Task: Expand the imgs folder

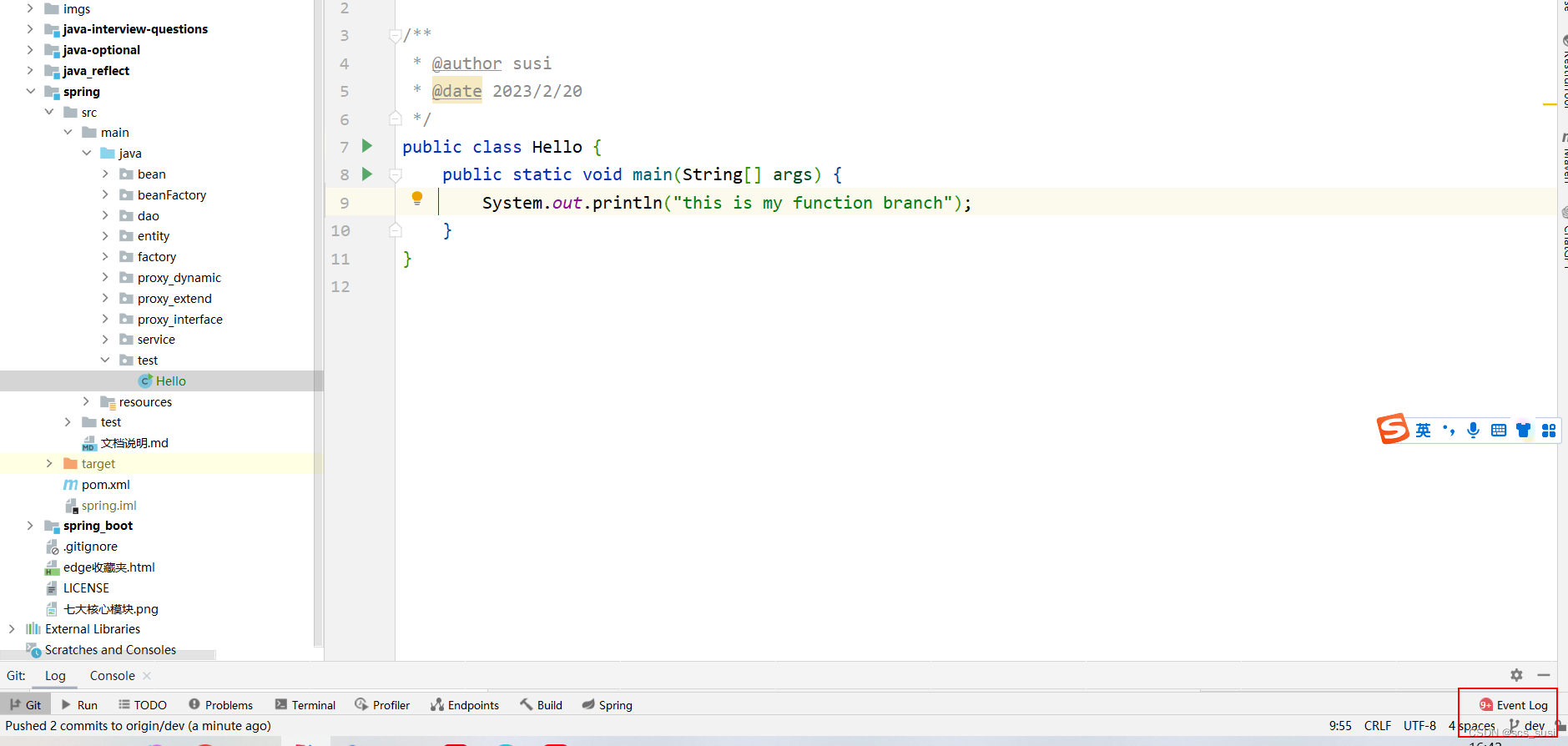Action: tap(30, 8)
